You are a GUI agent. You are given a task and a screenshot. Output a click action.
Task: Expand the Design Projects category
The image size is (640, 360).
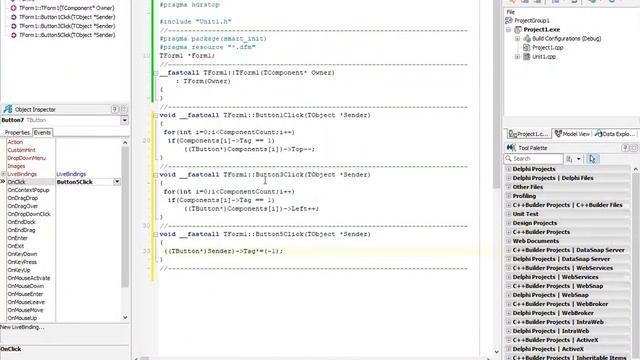(509, 223)
